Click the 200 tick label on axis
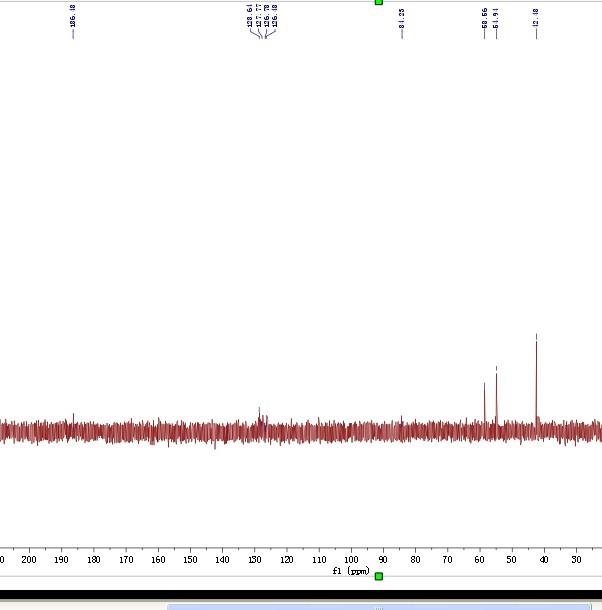602x610 pixels. [29, 559]
